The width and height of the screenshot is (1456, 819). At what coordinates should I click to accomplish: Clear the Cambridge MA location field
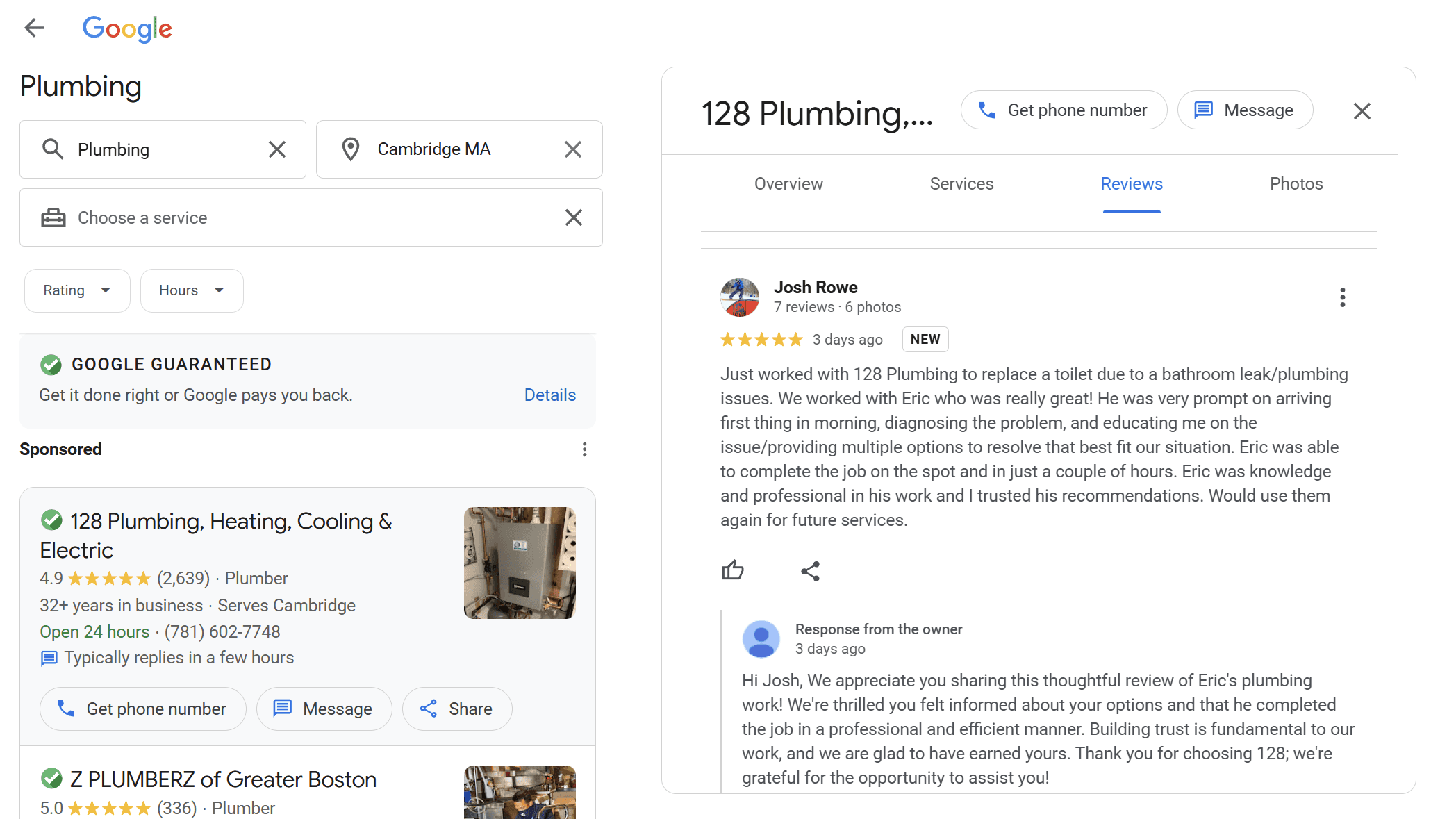pyautogui.click(x=573, y=149)
